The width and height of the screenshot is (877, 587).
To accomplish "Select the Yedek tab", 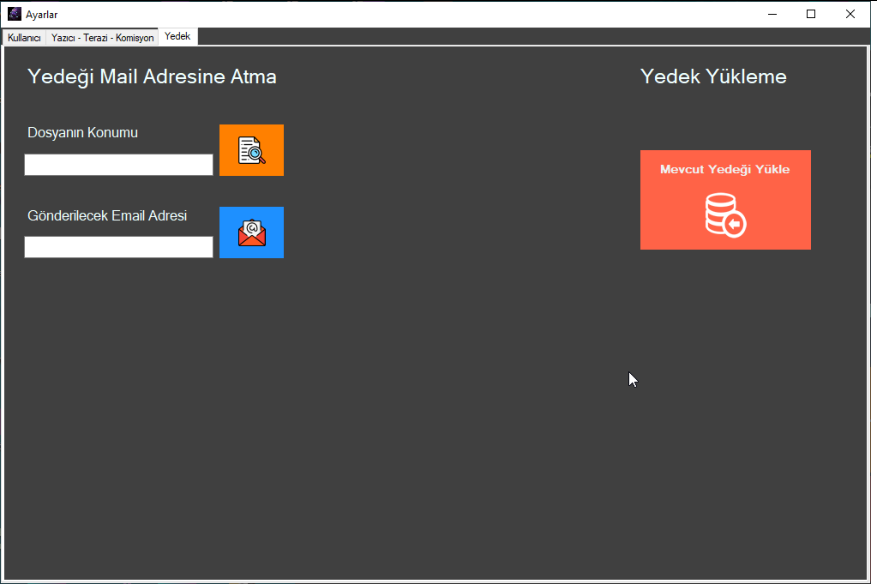I will click(177, 36).
